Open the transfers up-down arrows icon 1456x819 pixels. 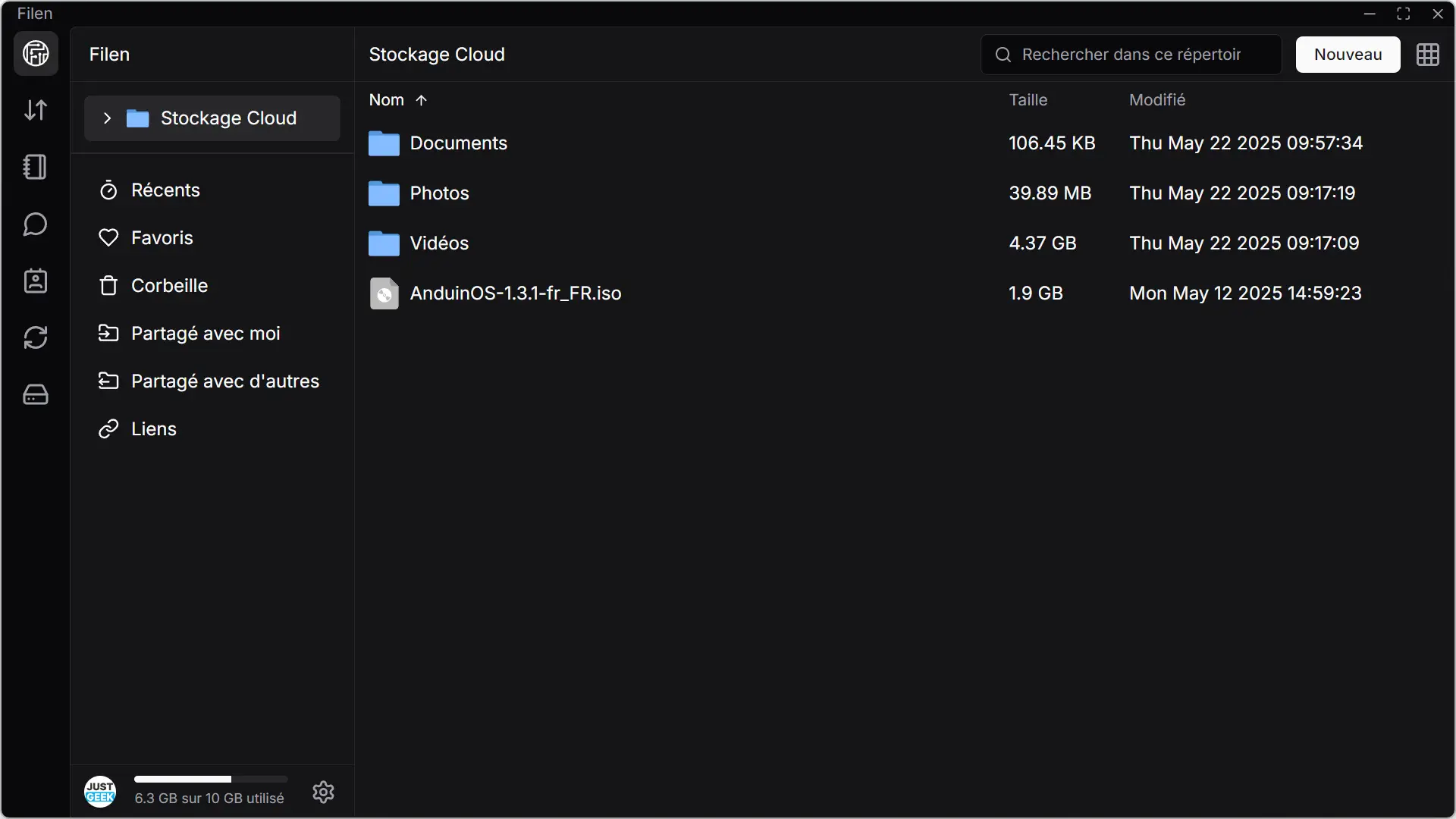click(x=36, y=111)
